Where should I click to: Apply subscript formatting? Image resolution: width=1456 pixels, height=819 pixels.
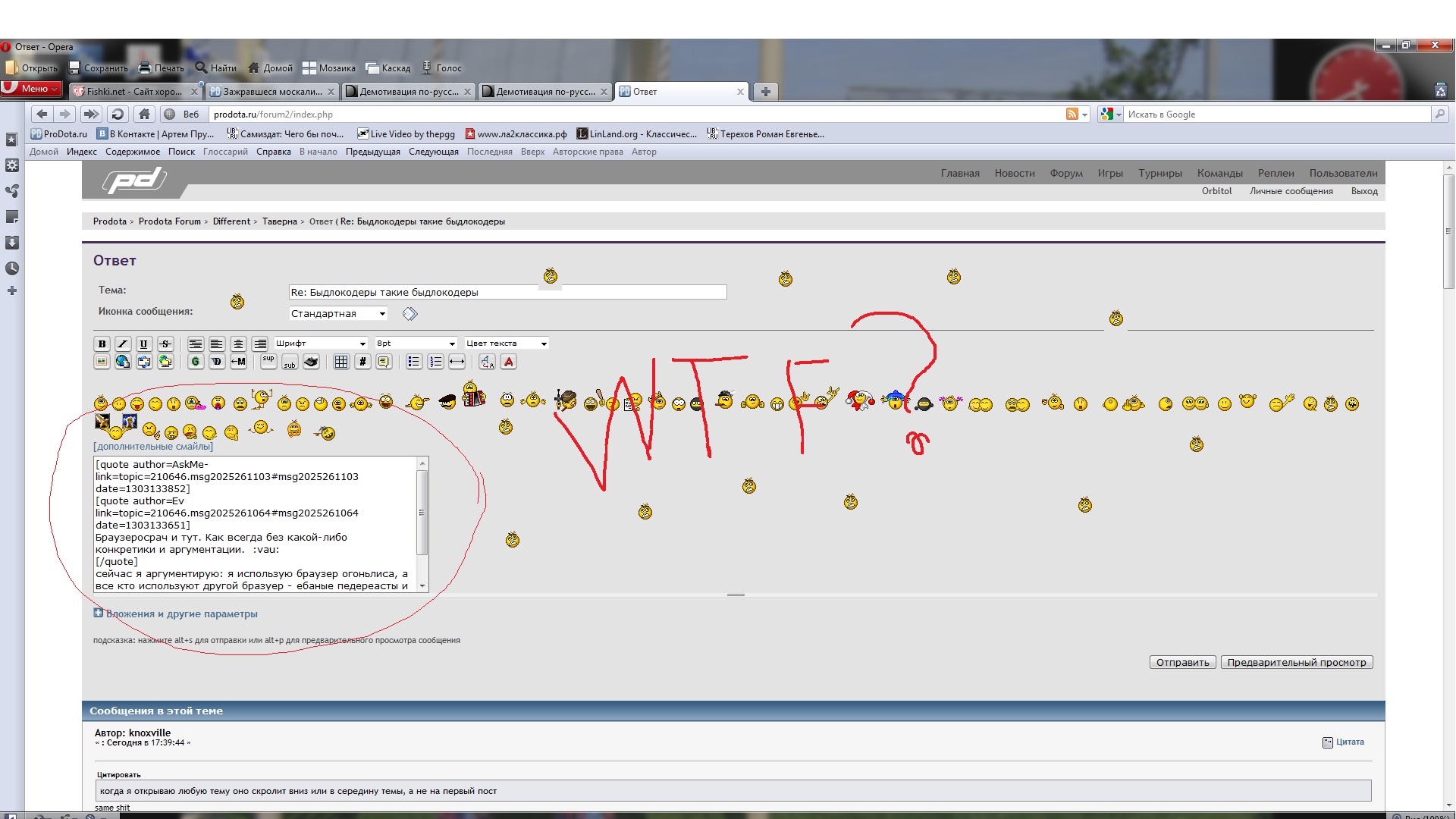[x=290, y=362]
